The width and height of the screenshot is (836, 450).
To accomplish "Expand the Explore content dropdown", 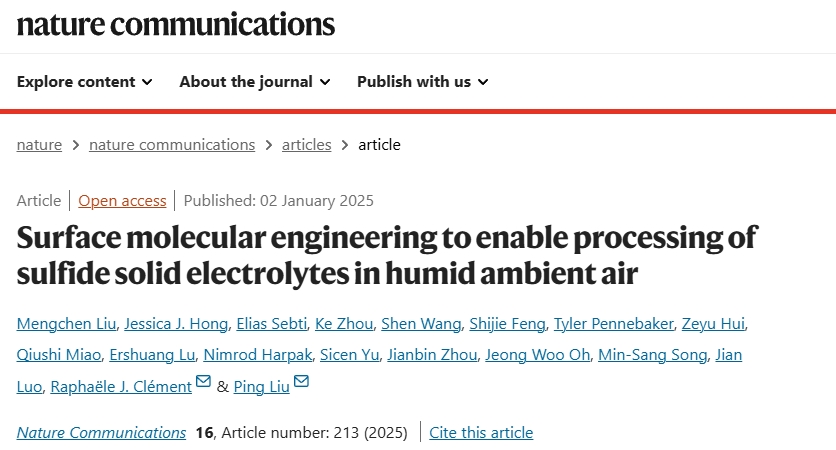I will (x=85, y=82).
